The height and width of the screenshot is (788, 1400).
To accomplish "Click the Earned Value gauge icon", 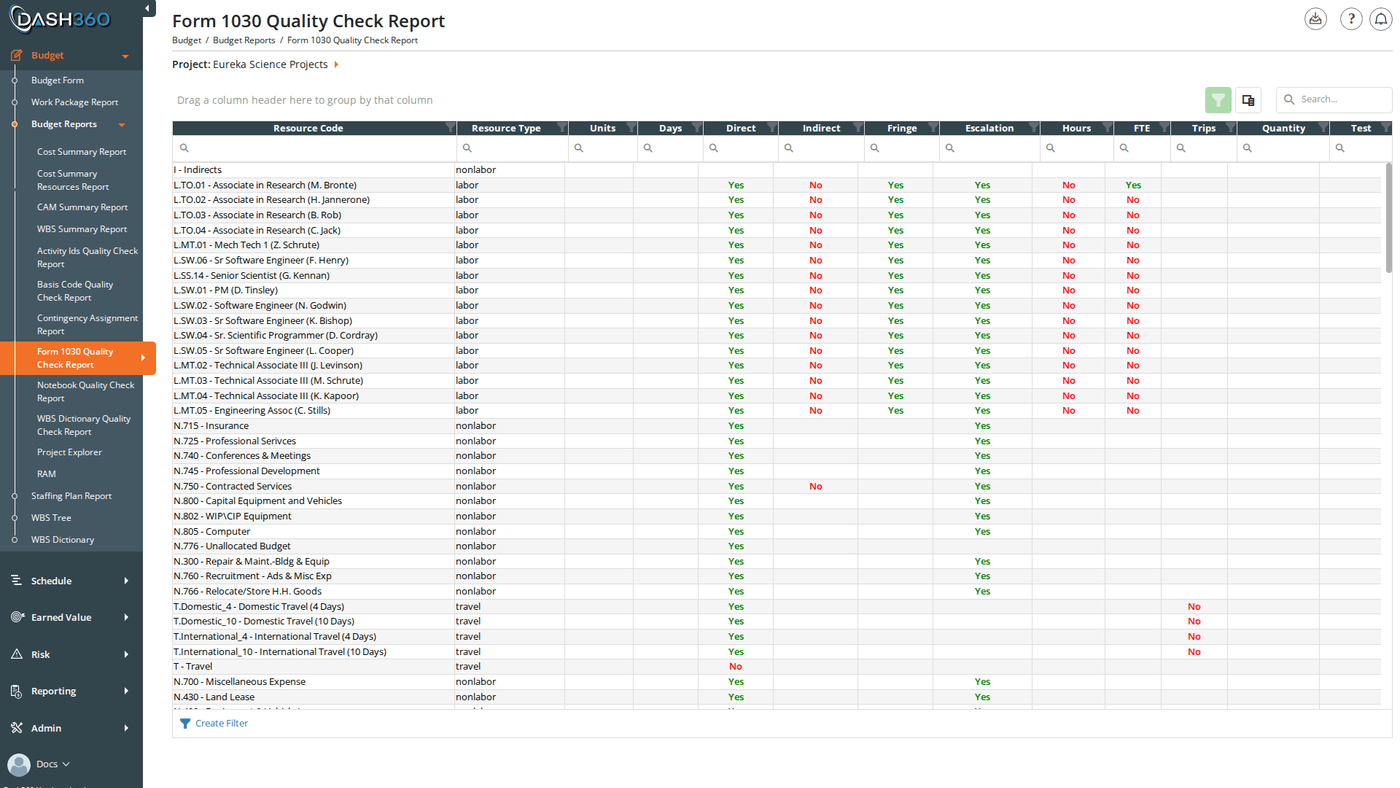I will [16, 617].
